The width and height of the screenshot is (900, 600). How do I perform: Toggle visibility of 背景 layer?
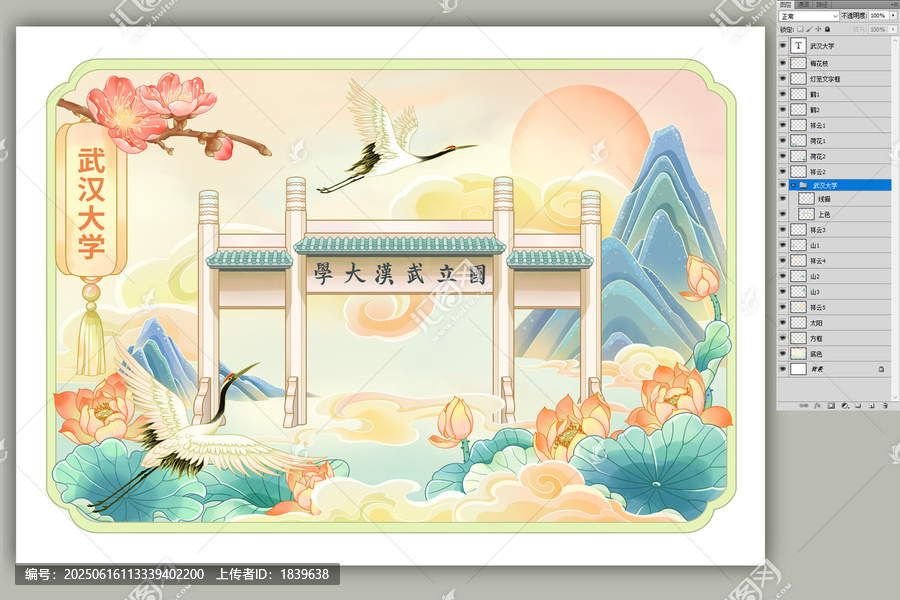pos(783,369)
